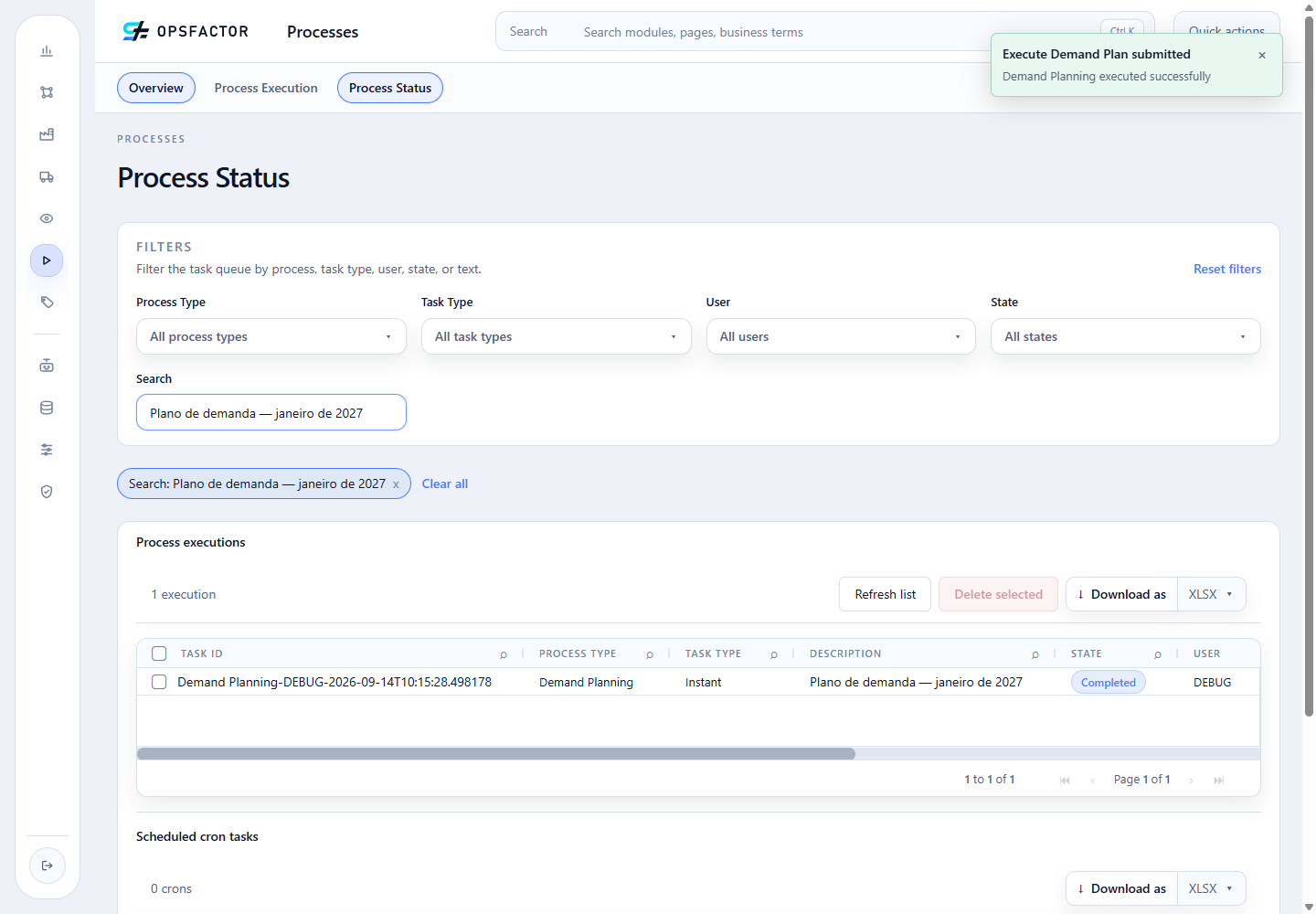Click Download as for scheduled cron tasks

pos(1122,888)
